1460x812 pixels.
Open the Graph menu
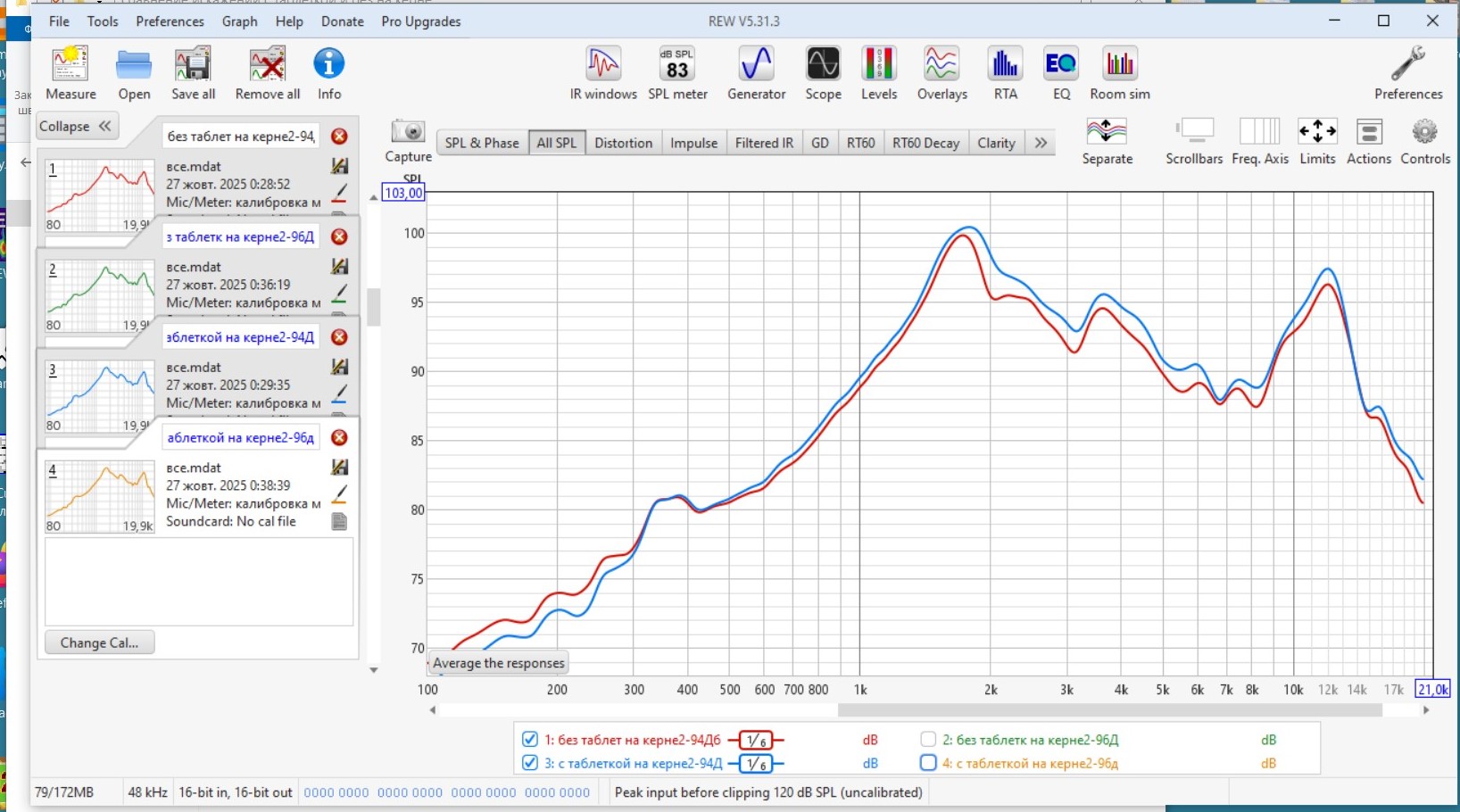[239, 21]
